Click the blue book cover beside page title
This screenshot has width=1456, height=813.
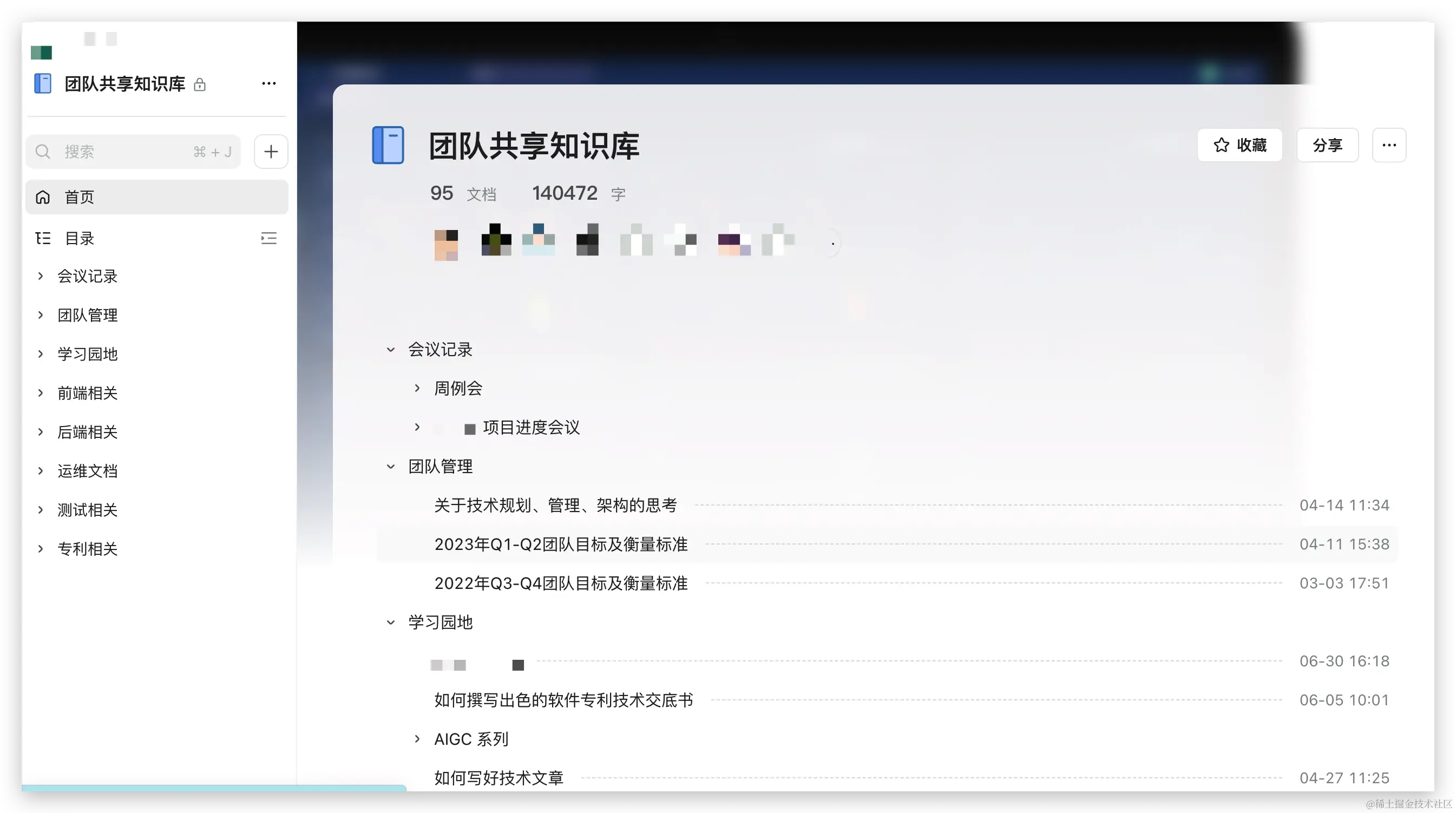[388, 145]
